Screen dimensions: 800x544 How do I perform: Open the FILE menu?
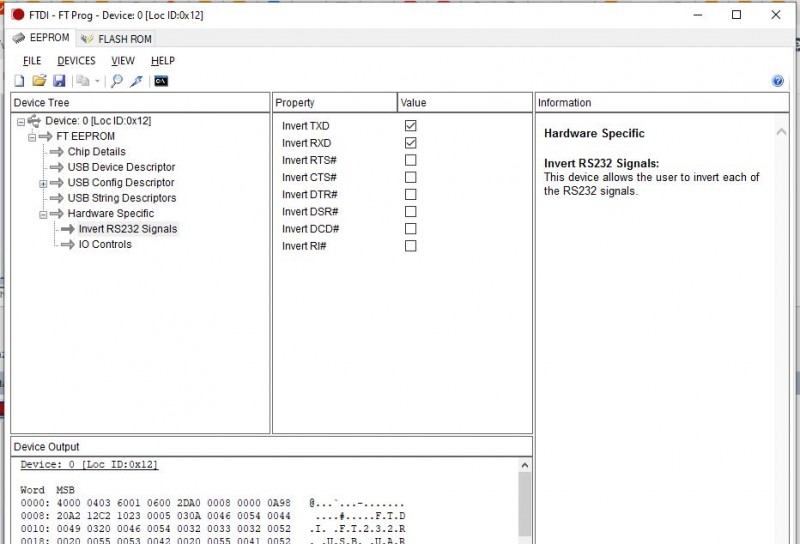[x=32, y=61]
